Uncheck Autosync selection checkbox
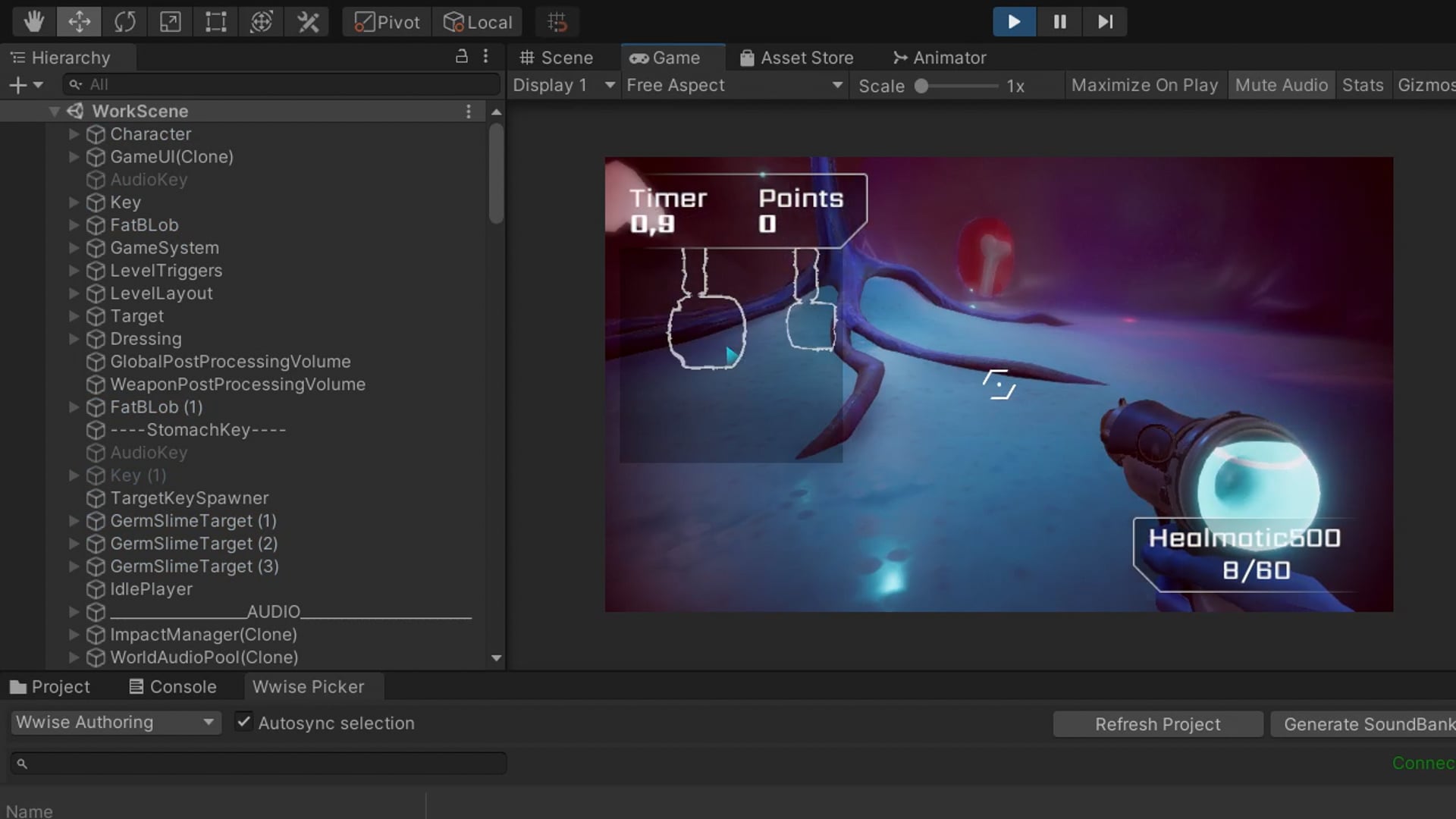 tap(243, 722)
